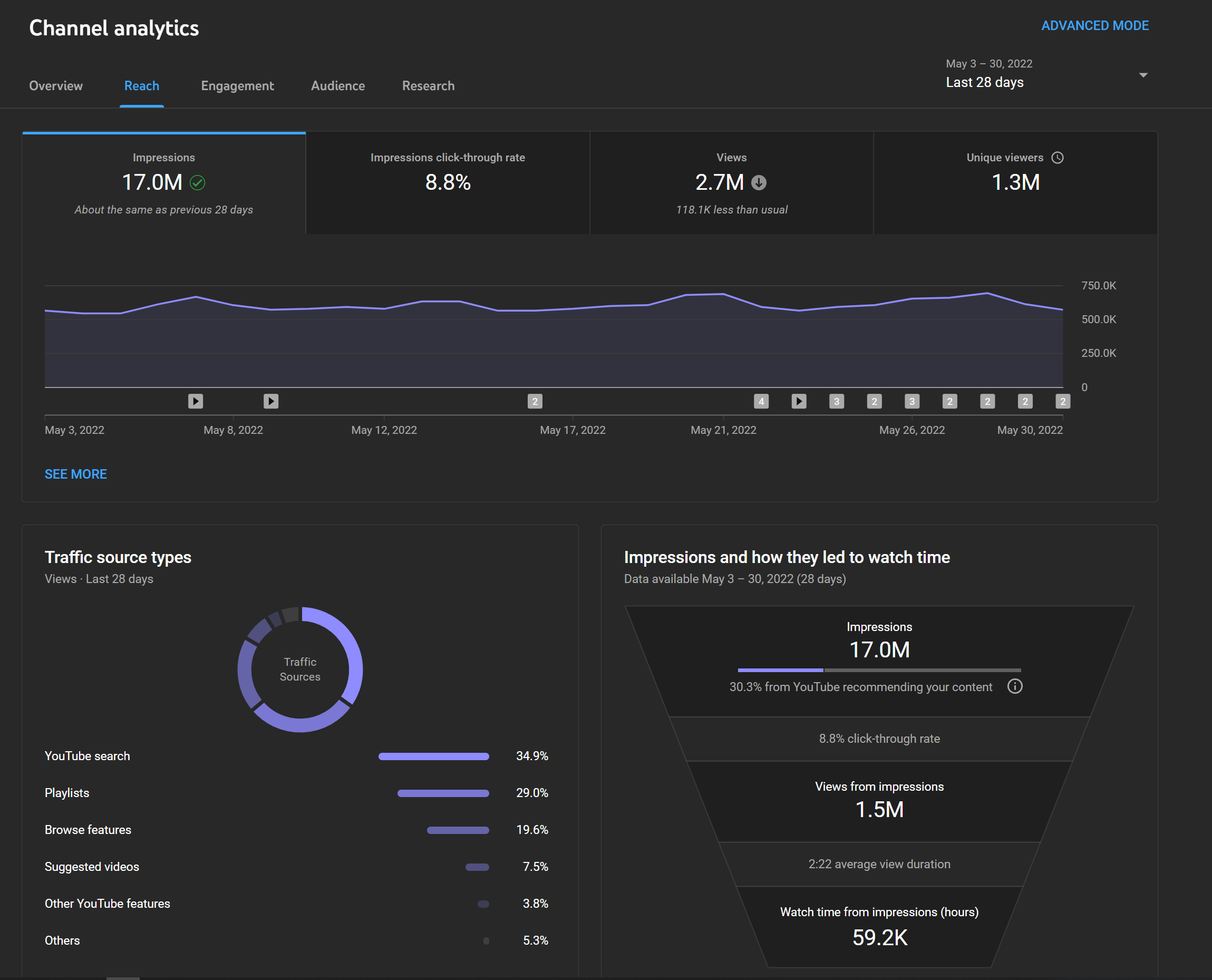This screenshot has width=1212, height=980.
Task: Click the Playlists 29.0% bar
Action: (443, 793)
